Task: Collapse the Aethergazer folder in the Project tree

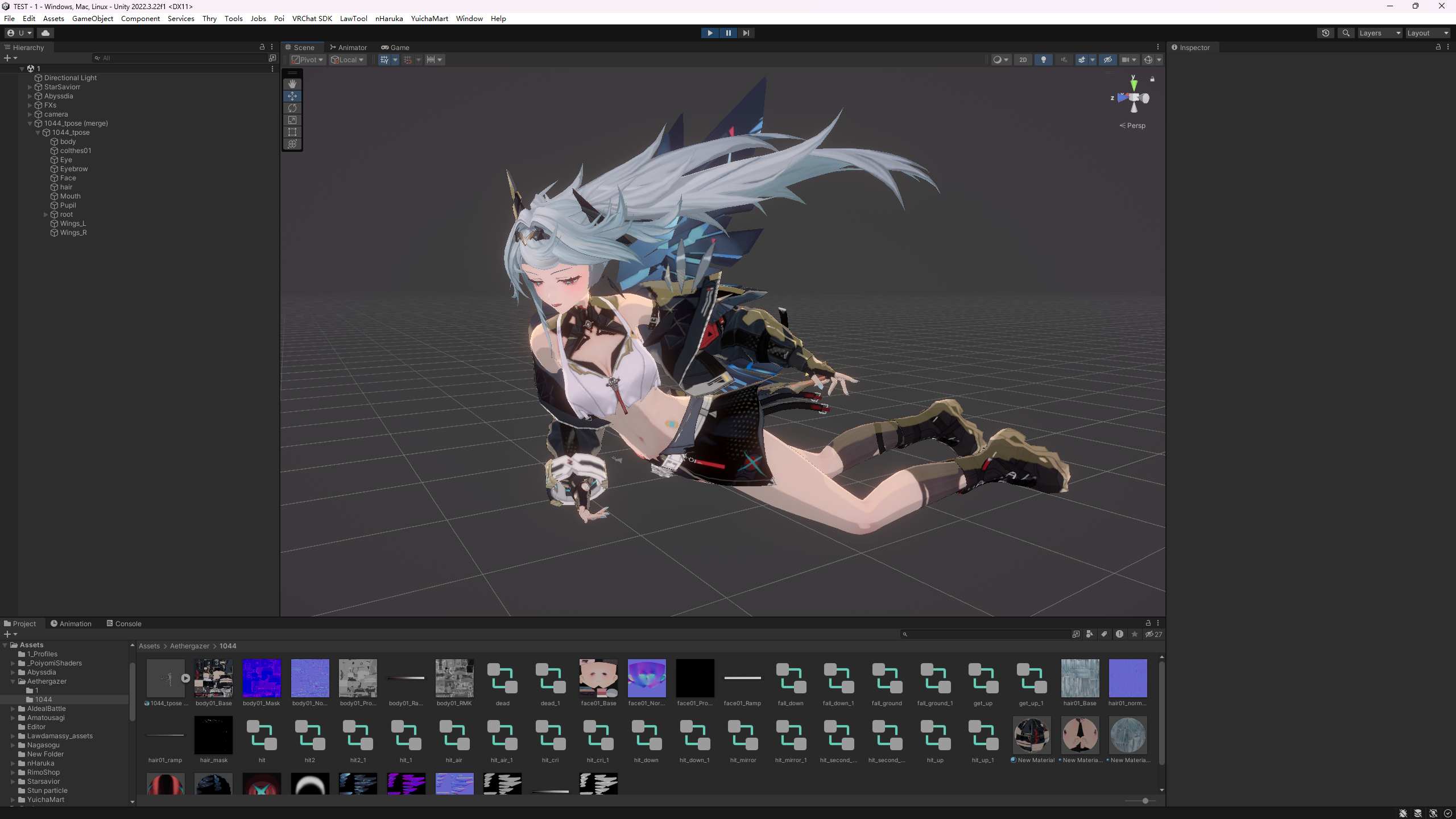Action: (x=13, y=681)
